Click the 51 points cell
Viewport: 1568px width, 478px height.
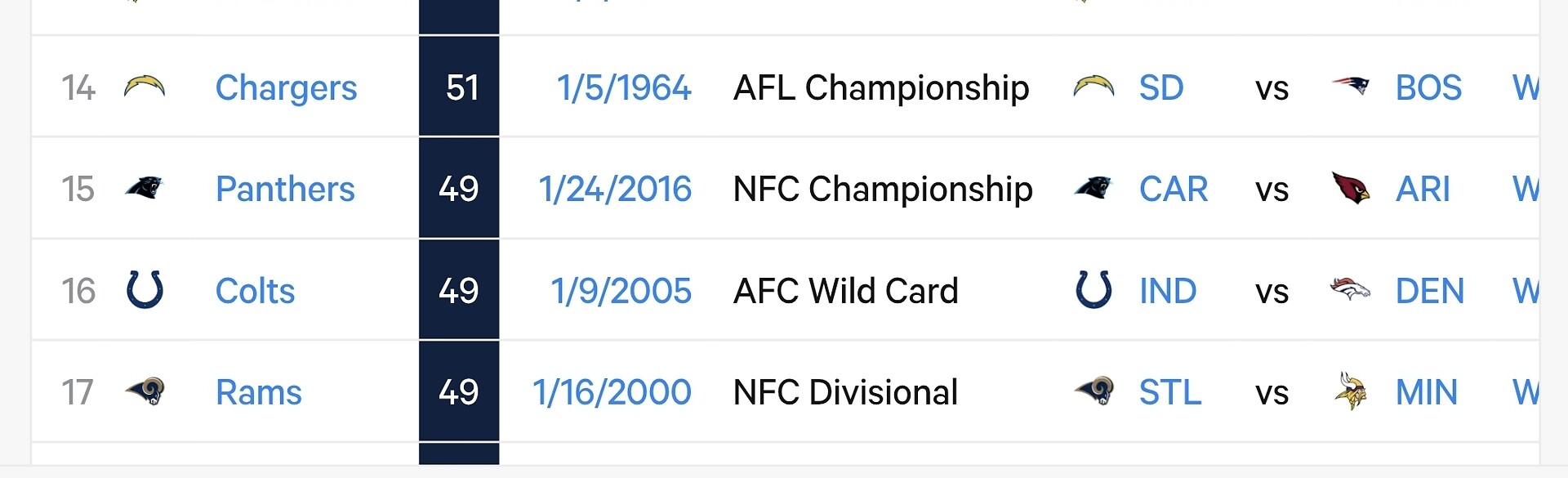click(x=461, y=87)
